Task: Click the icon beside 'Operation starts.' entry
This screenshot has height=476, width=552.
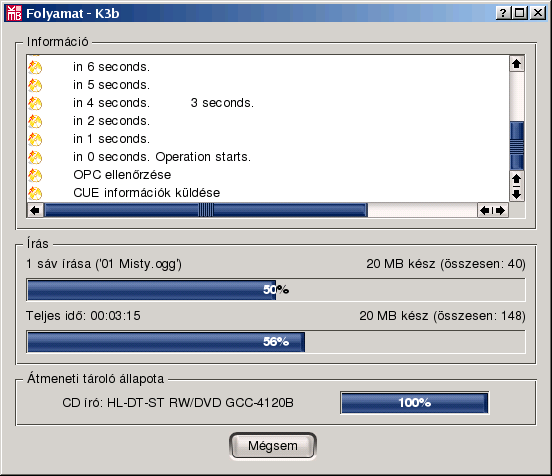Action: coord(35,157)
